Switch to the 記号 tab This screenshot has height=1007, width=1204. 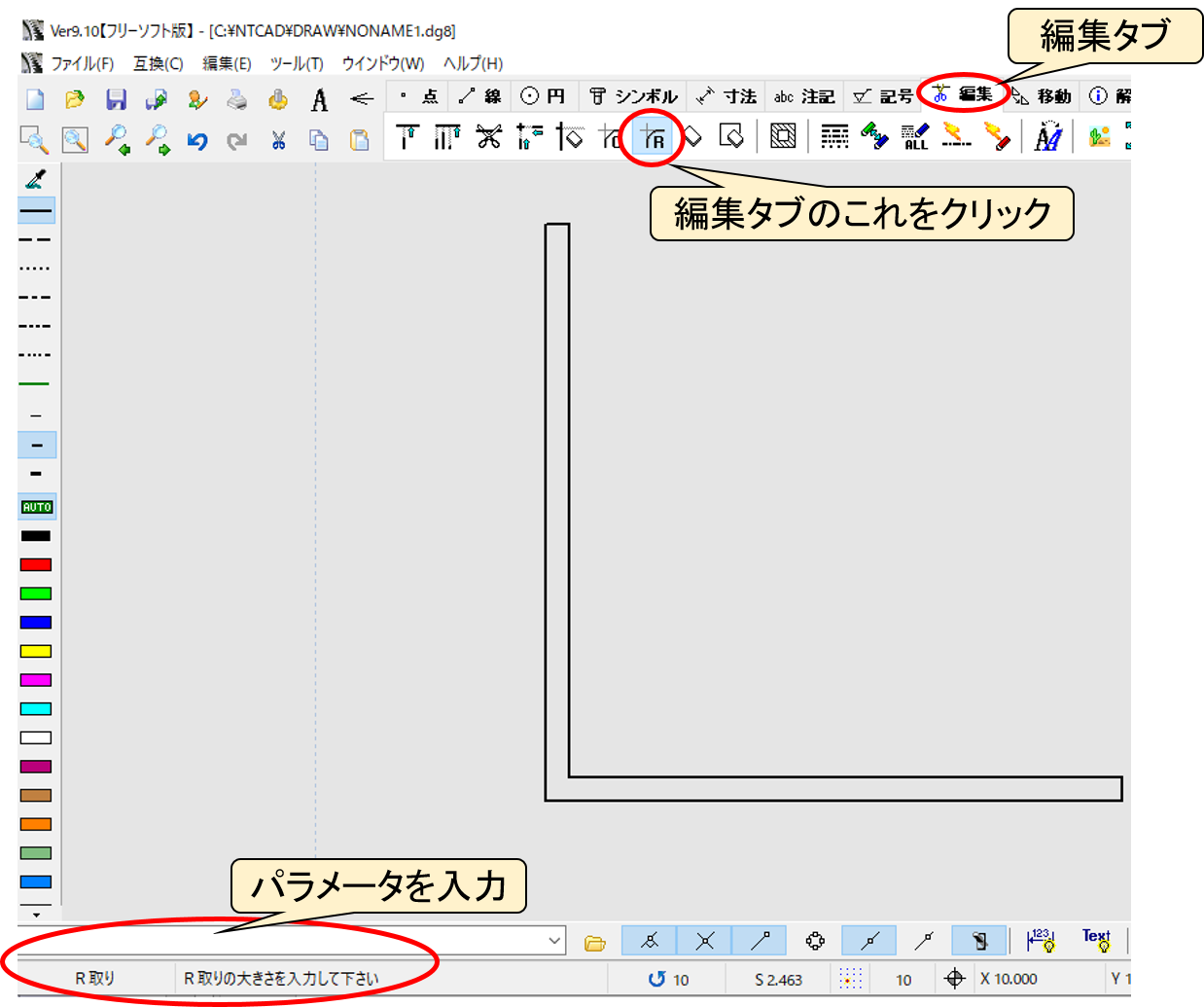tap(883, 95)
